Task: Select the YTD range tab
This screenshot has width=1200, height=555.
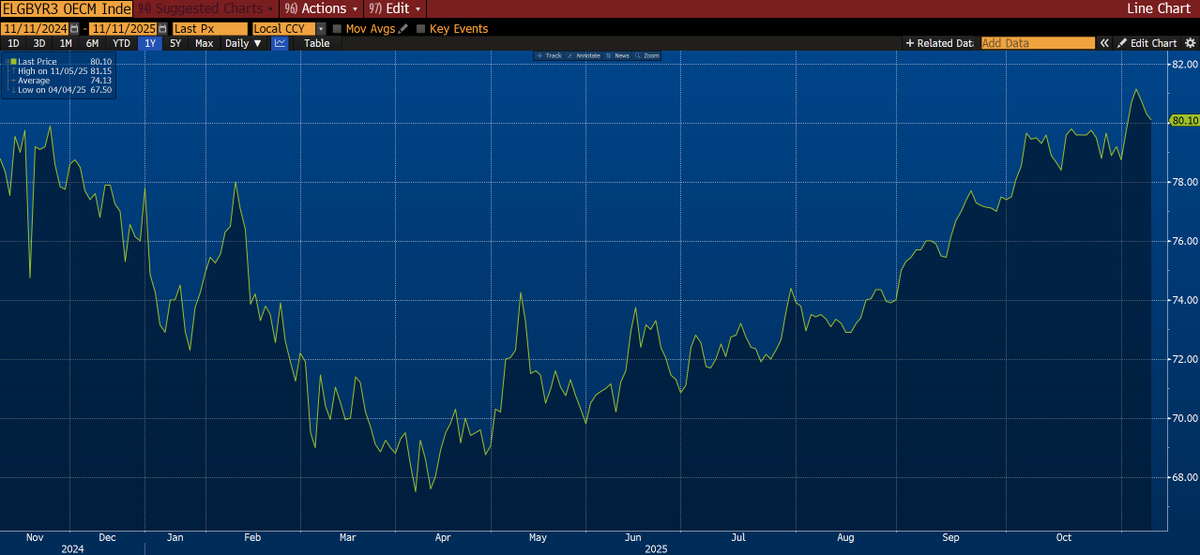Action: (x=121, y=43)
